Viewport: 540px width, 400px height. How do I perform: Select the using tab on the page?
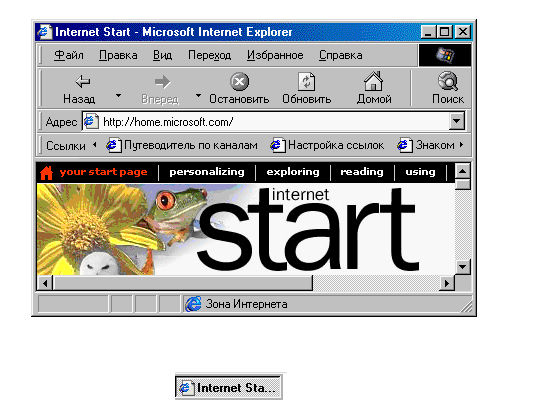point(420,172)
